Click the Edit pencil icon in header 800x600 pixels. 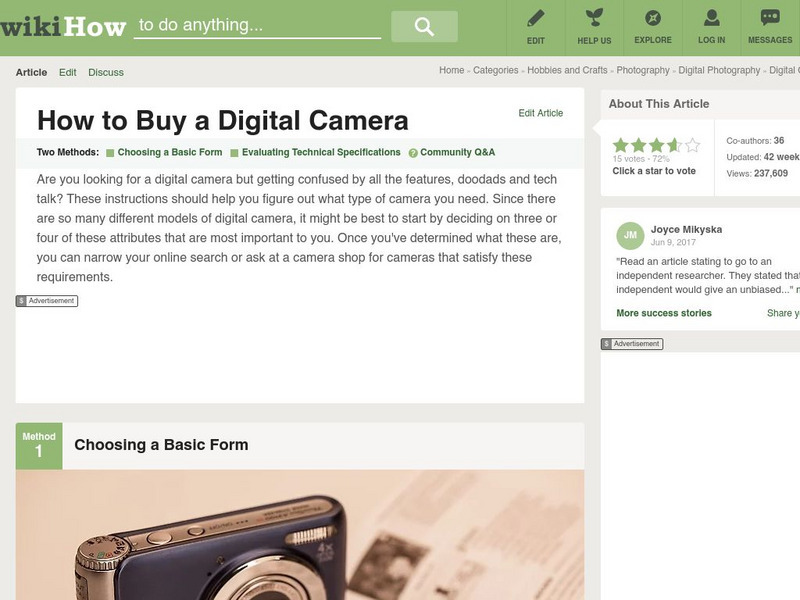(x=536, y=18)
